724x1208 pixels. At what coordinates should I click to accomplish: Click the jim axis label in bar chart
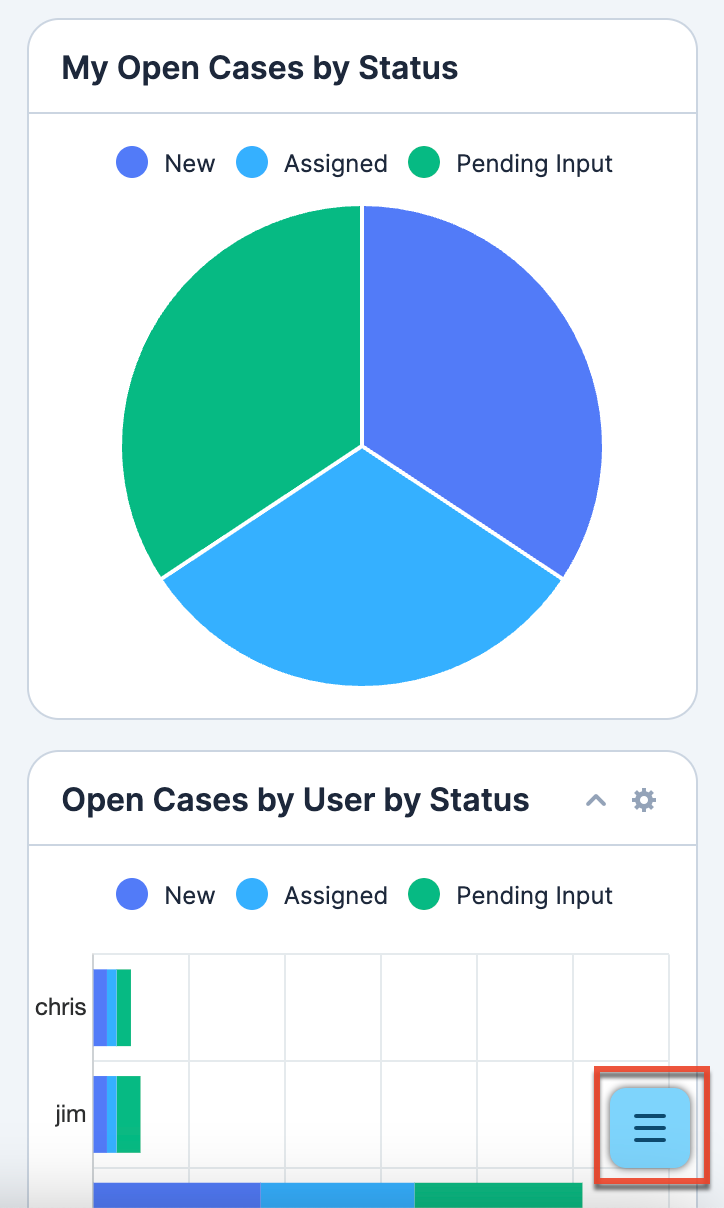click(x=70, y=1114)
